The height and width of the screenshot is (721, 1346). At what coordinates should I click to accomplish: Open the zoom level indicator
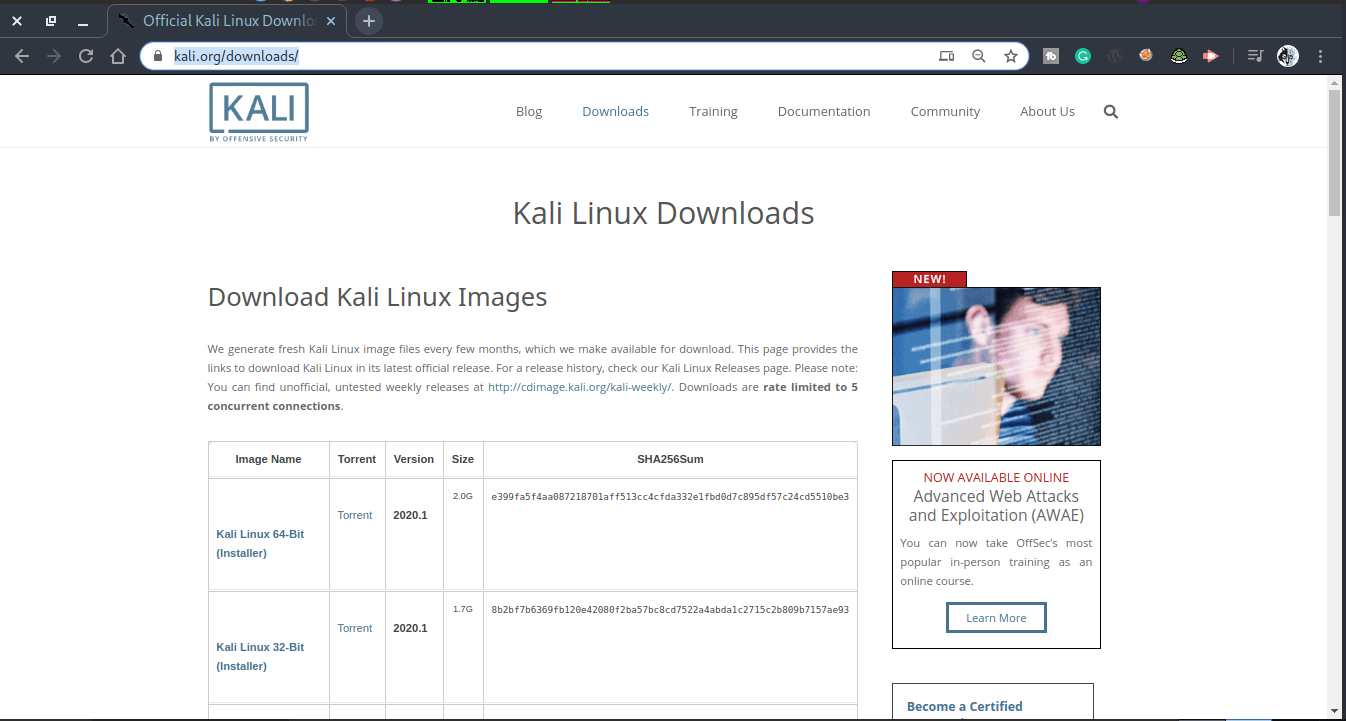pyautogui.click(x=979, y=56)
